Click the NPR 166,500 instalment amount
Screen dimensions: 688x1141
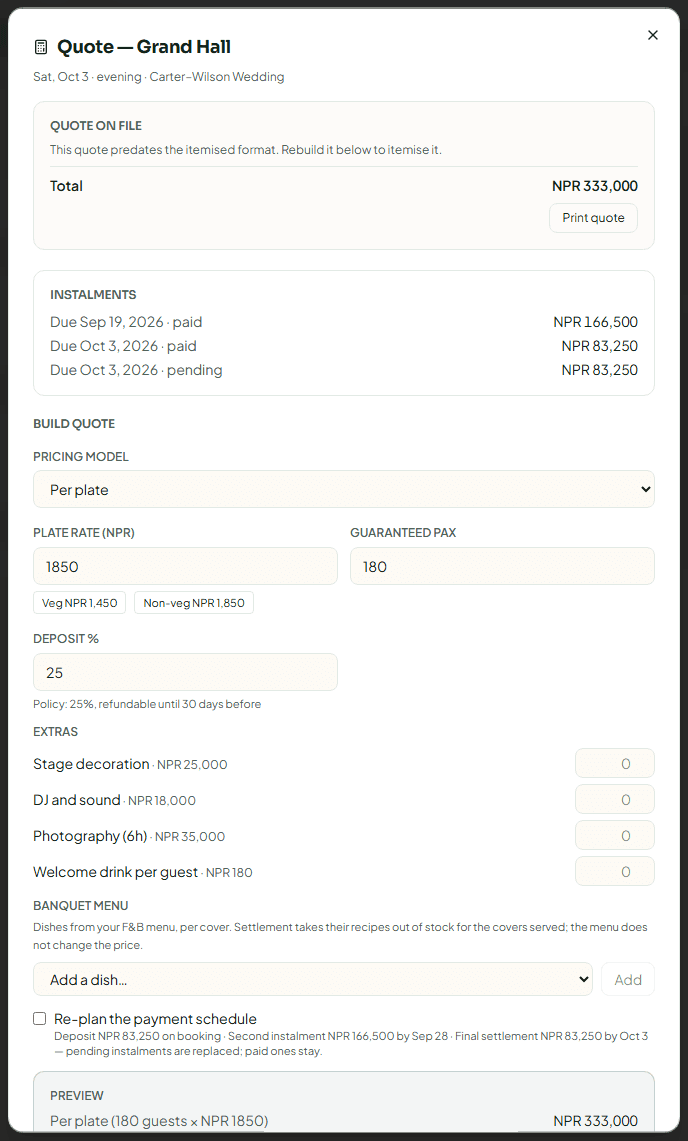(596, 322)
